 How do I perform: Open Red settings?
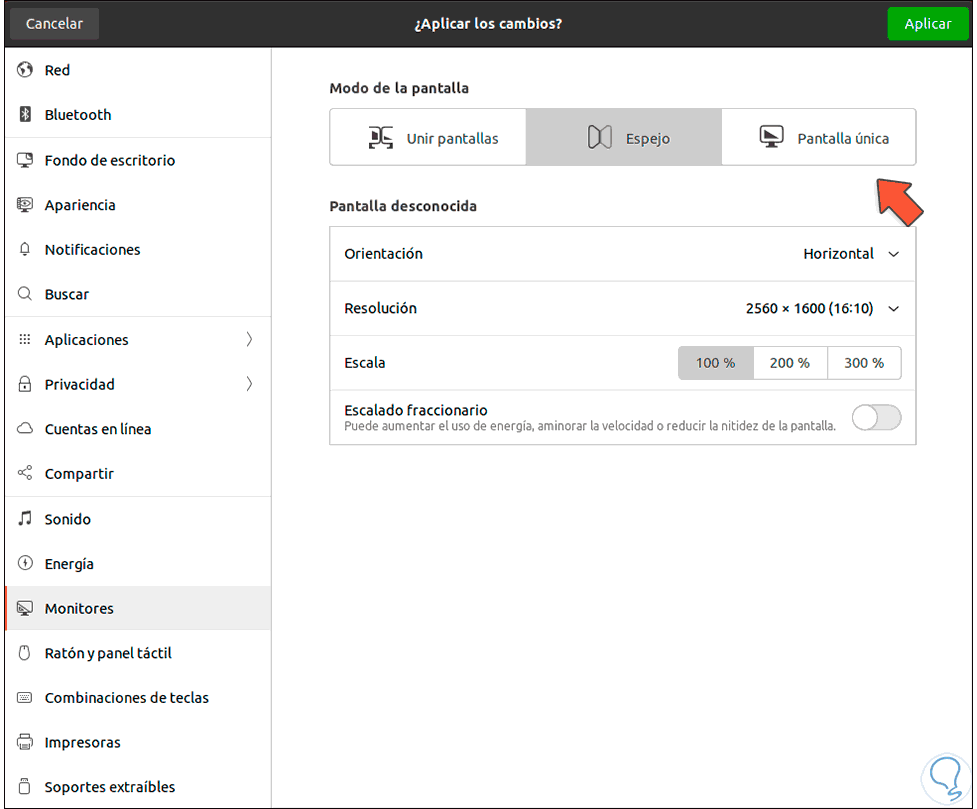click(138, 70)
